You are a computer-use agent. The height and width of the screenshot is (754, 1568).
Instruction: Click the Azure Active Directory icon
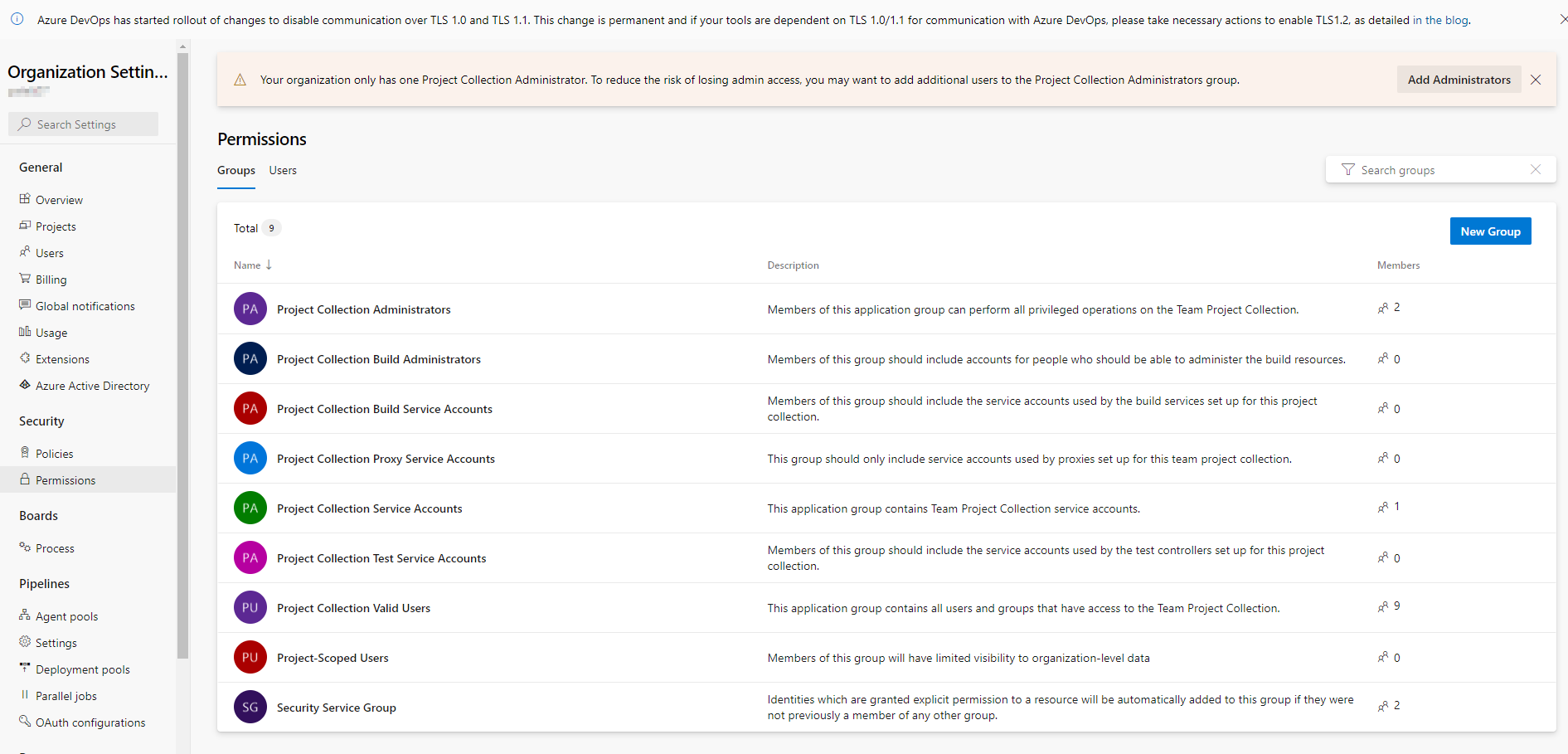coord(25,385)
